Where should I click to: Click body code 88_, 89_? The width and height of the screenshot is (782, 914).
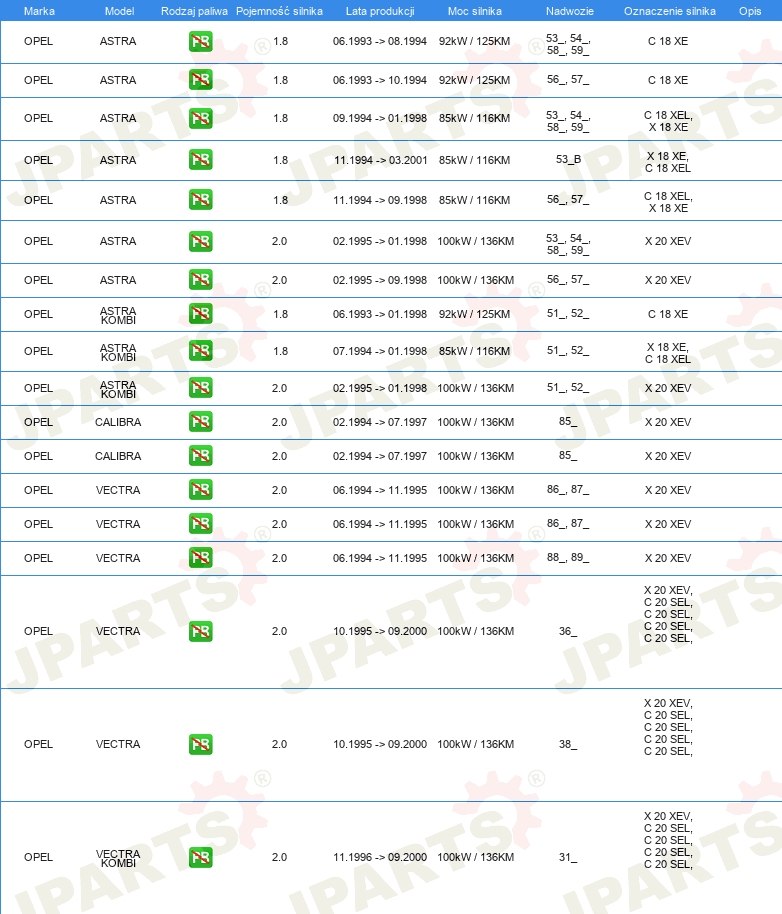click(568, 557)
